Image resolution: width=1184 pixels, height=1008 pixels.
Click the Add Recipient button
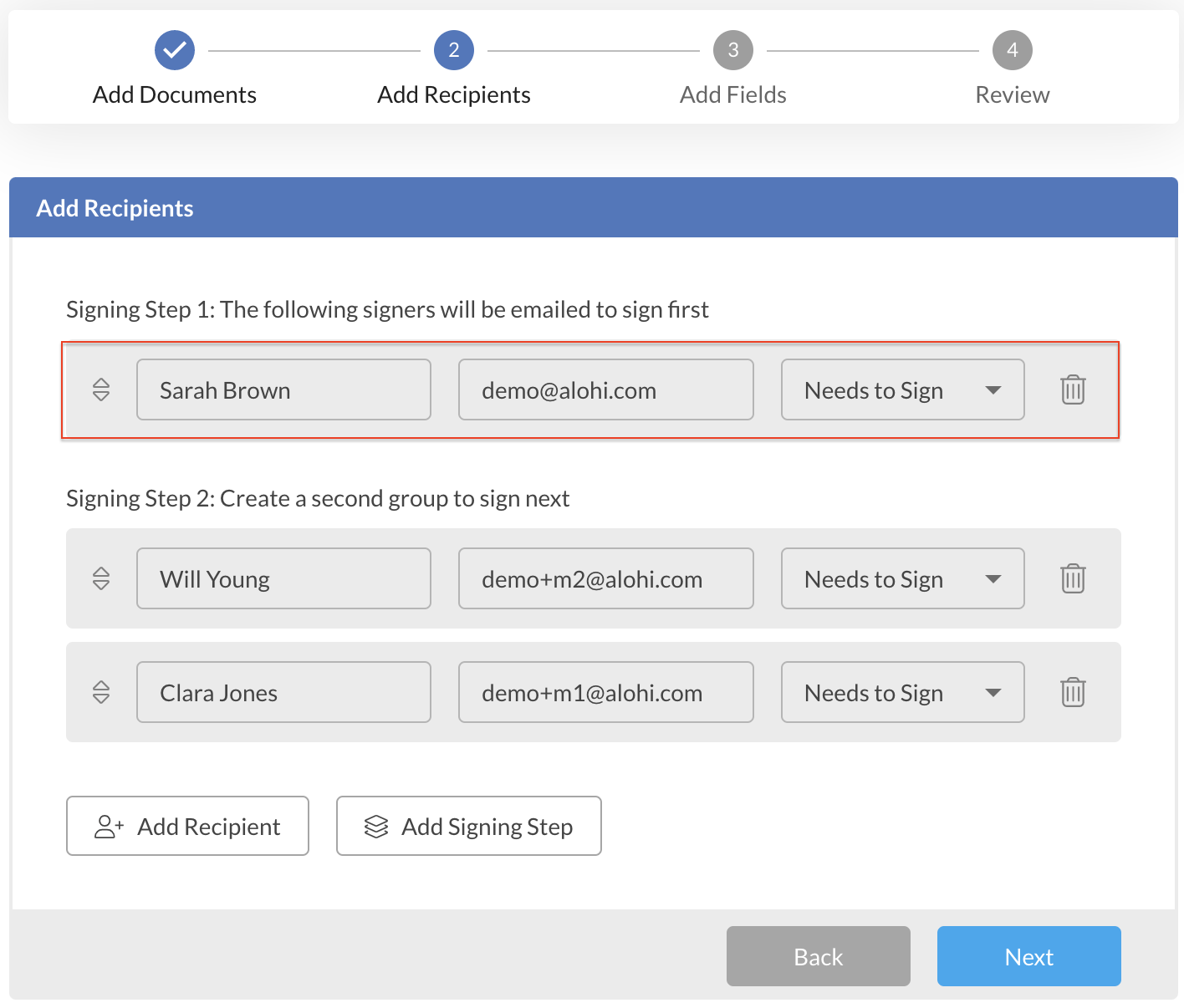pyautogui.click(x=187, y=827)
